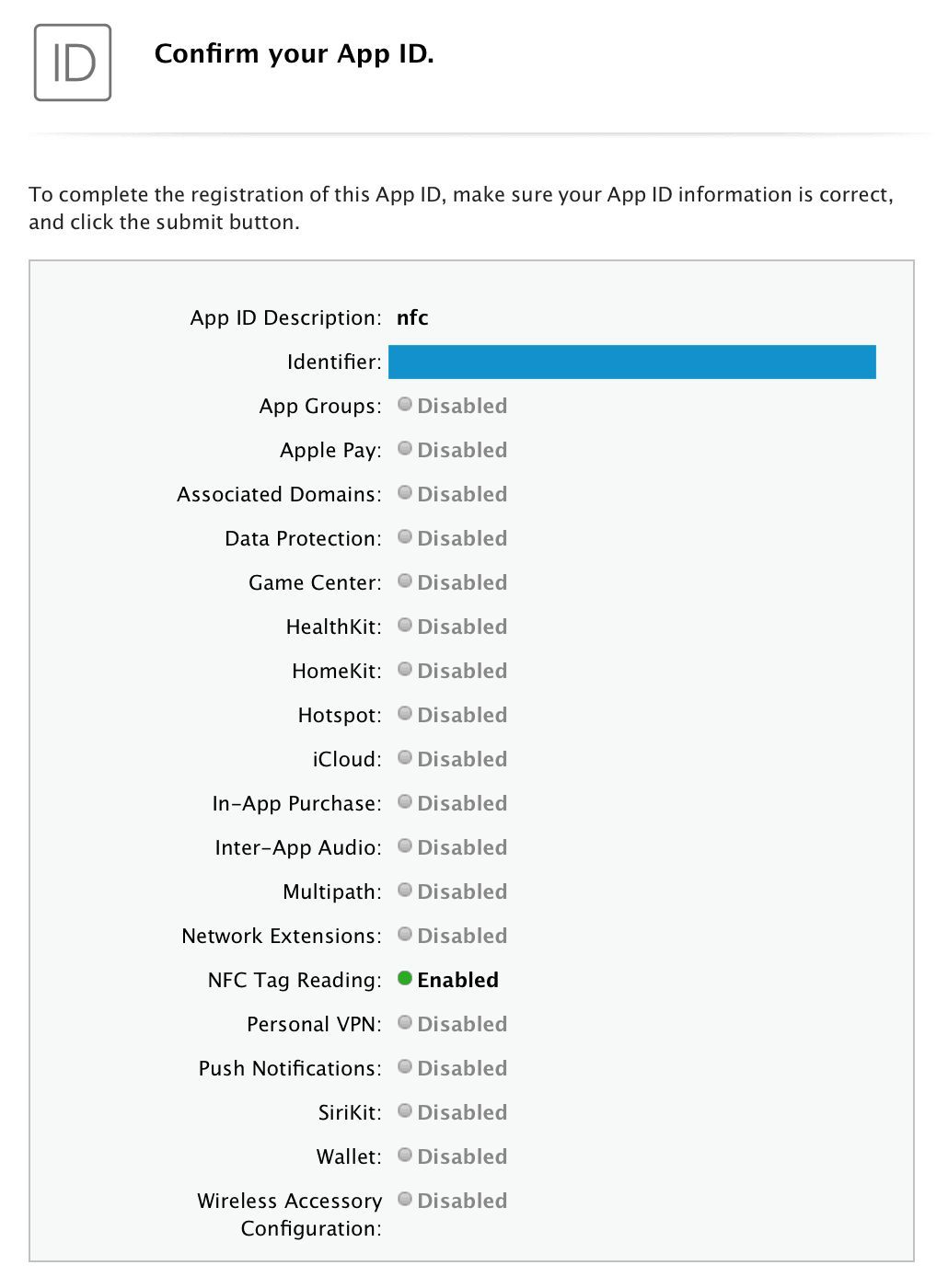Click the 'Confirm your App ID.' heading
The image size is (948, 1288).
[295, 53]
